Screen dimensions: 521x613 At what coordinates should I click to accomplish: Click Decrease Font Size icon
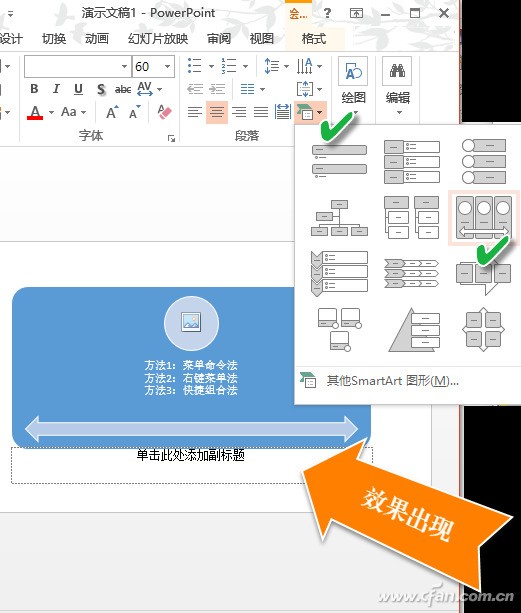coord(134,113)
